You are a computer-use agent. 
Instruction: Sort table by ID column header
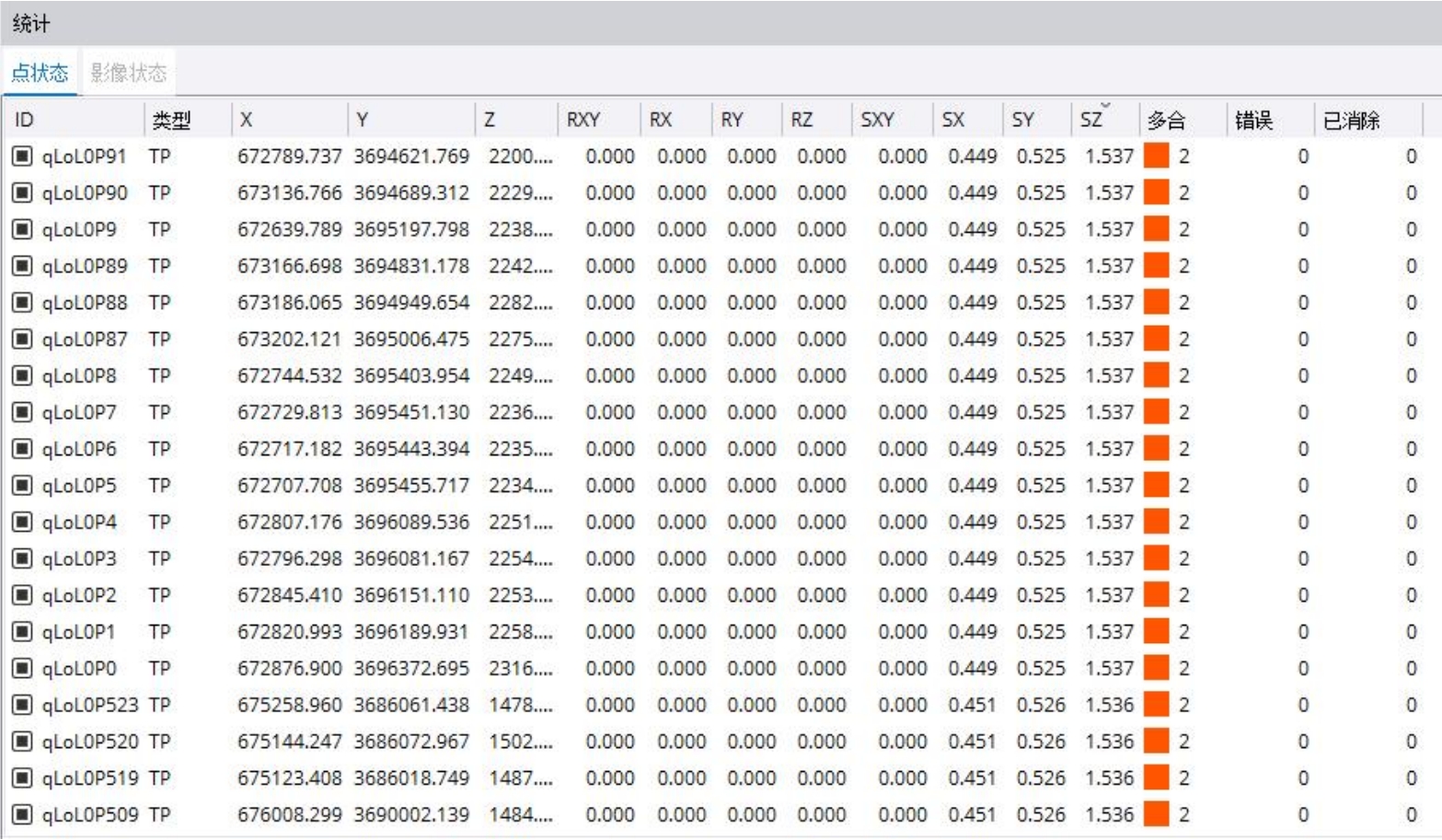coord(25,120)
